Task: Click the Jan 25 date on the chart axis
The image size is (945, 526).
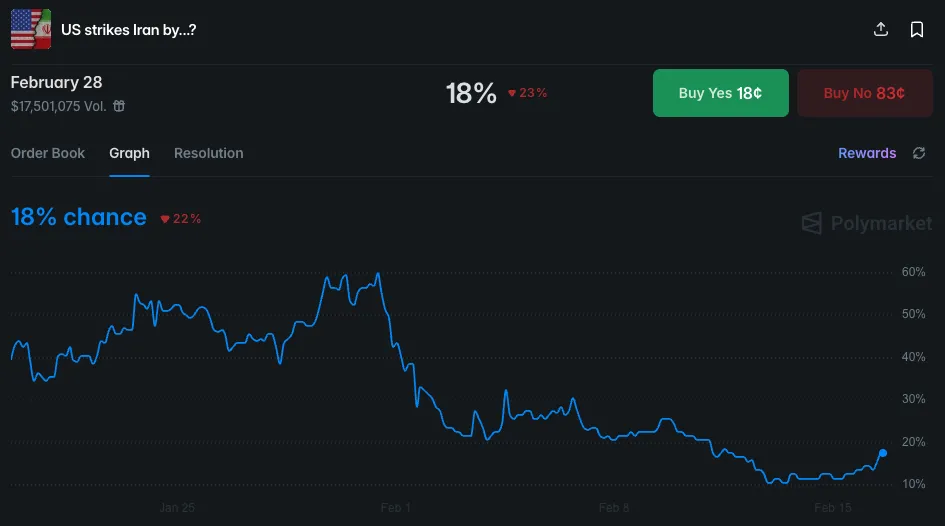Action: click(x=177, y=508)
